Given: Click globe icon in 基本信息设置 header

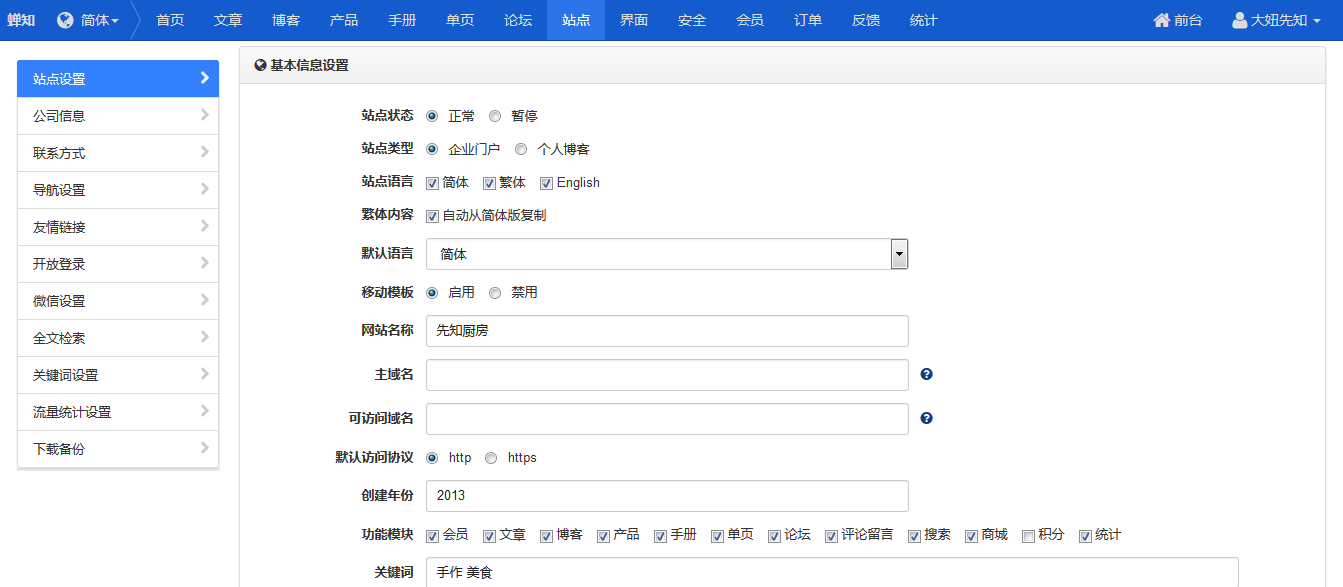Looking at the screenshot, I should [260, 65].
